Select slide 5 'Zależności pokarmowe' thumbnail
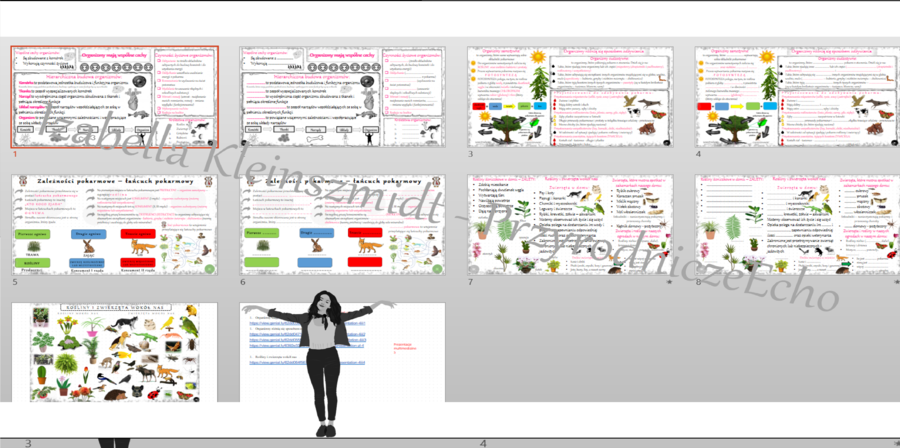The height and width of the screenshot is (448, 900). (x=113, y=225)
